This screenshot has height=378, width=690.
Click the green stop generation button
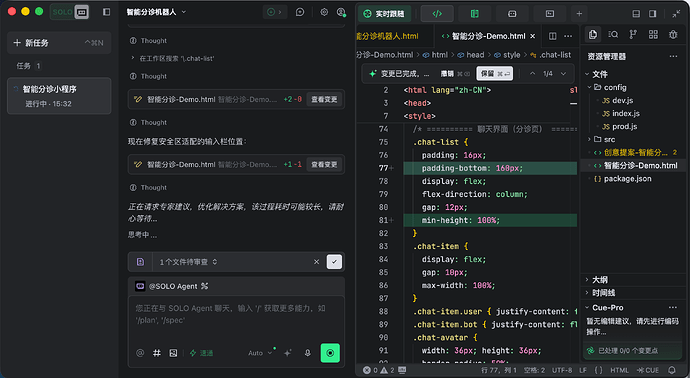point(330,353)
